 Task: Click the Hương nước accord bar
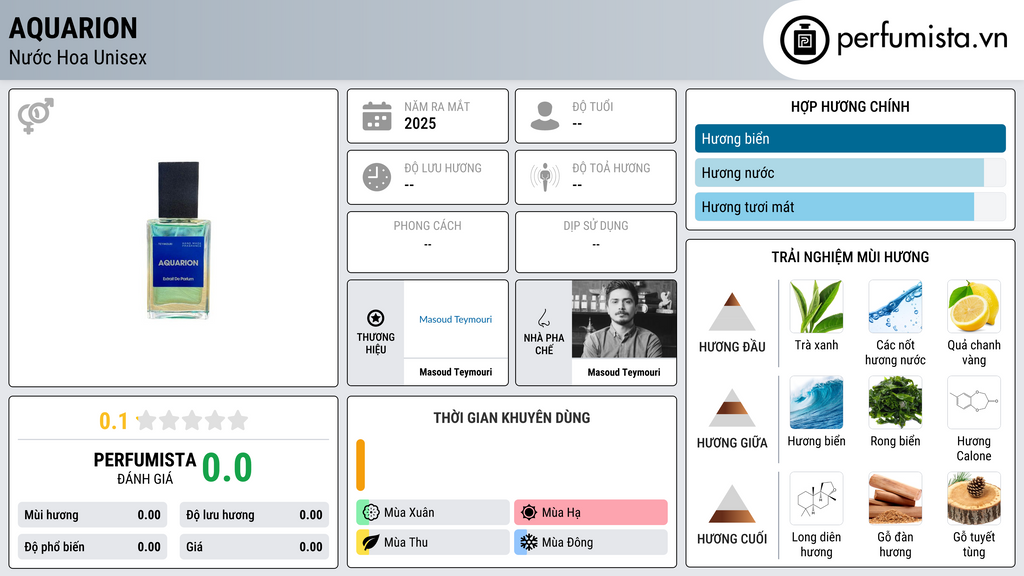click(850, 172)
